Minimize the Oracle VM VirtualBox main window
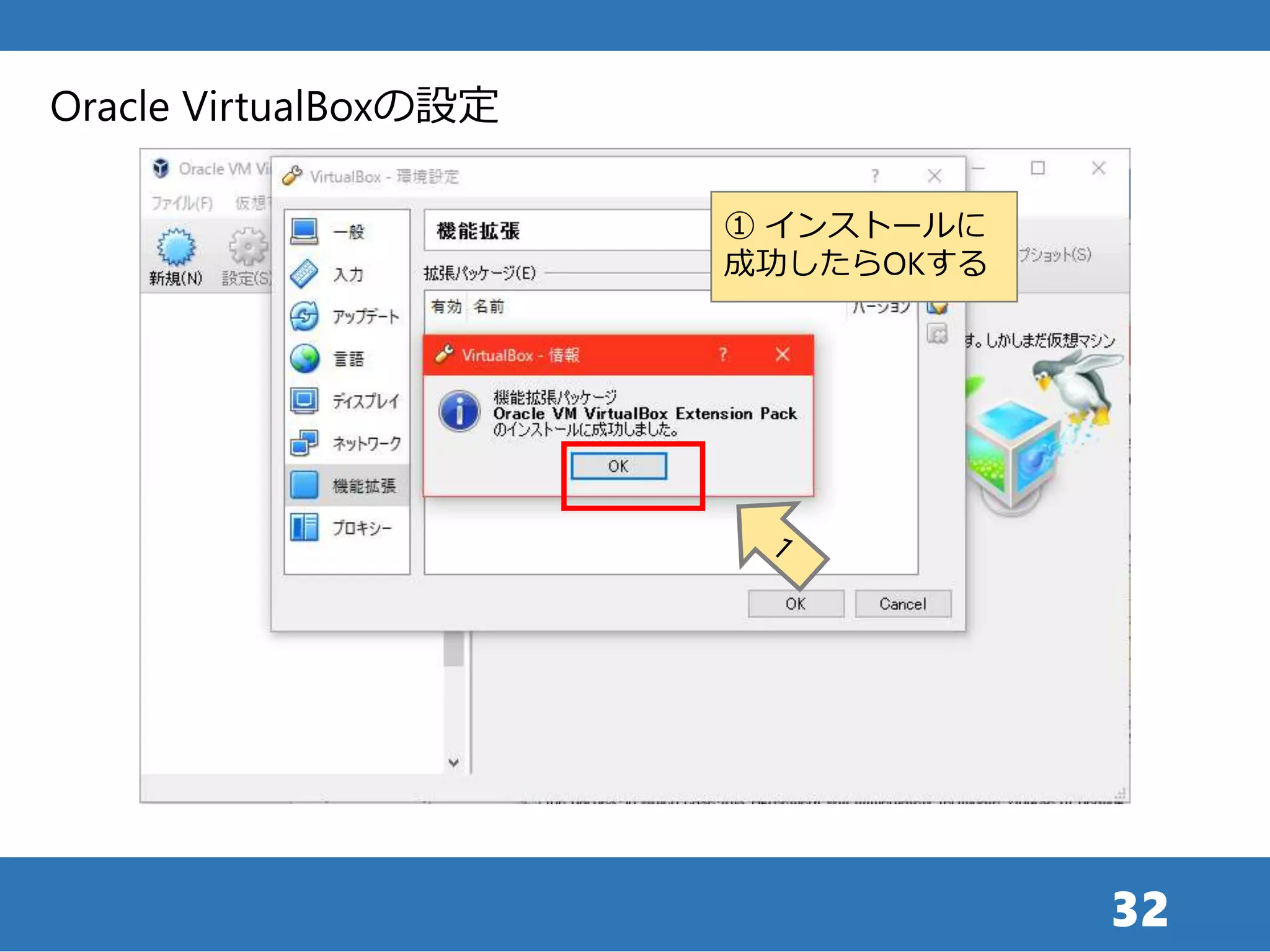 pos(979,168)
